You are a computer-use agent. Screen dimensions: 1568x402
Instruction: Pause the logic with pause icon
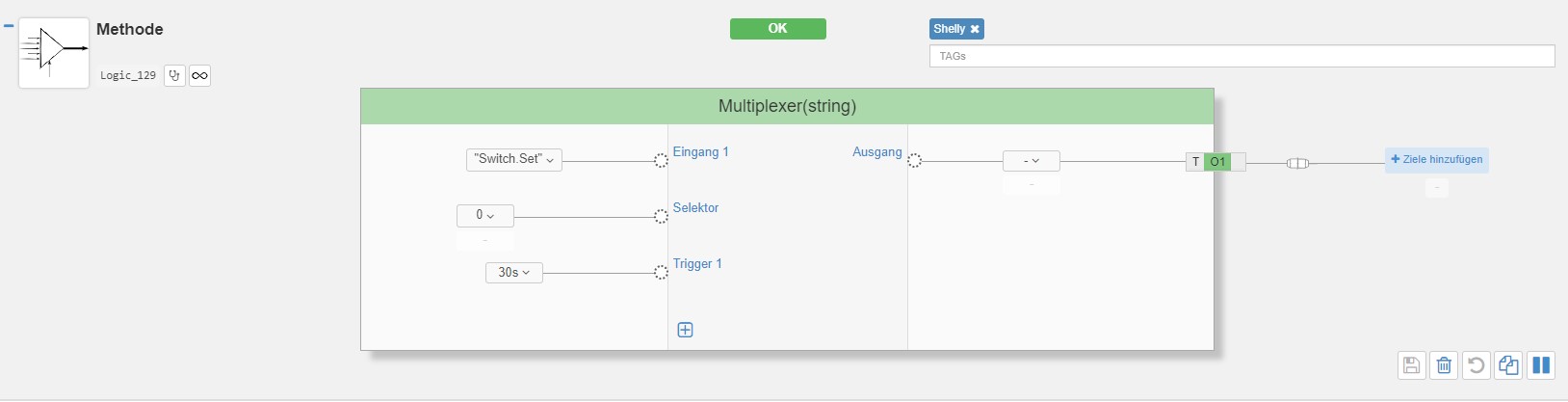tap(1541, 365)
